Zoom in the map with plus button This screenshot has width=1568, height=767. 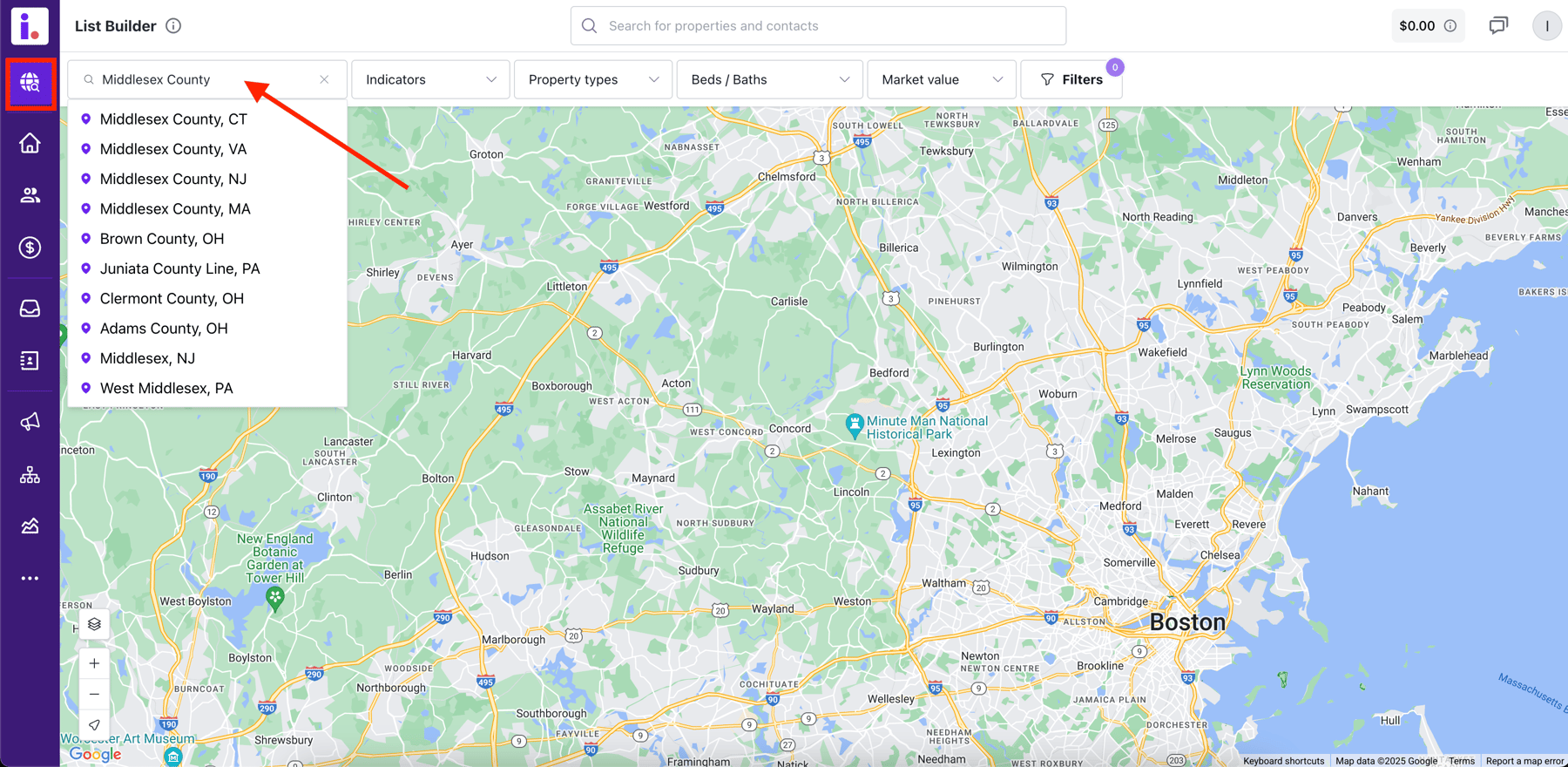coord(94,663)
